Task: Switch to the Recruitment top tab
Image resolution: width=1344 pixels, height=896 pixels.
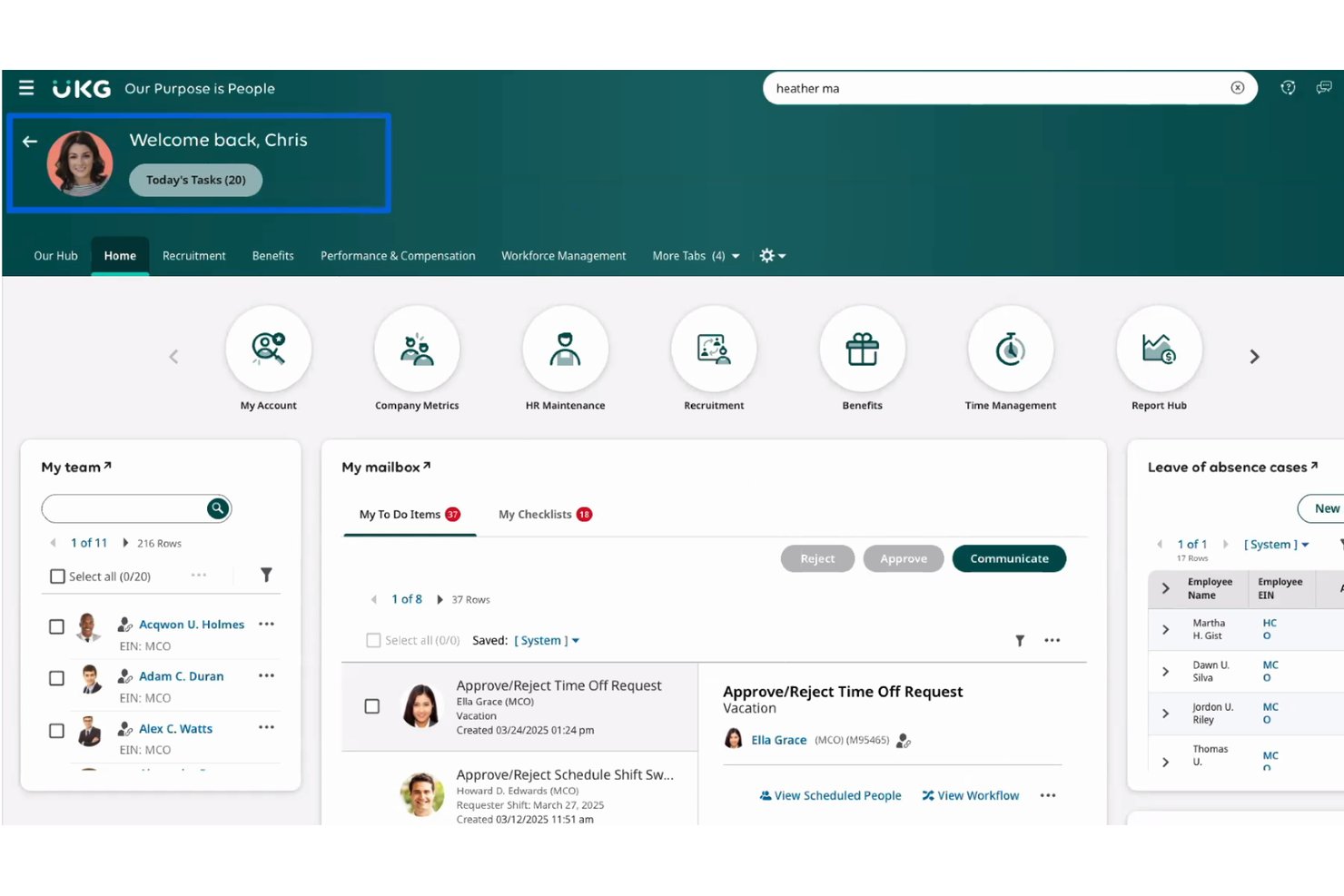Action: coord(193,256)
